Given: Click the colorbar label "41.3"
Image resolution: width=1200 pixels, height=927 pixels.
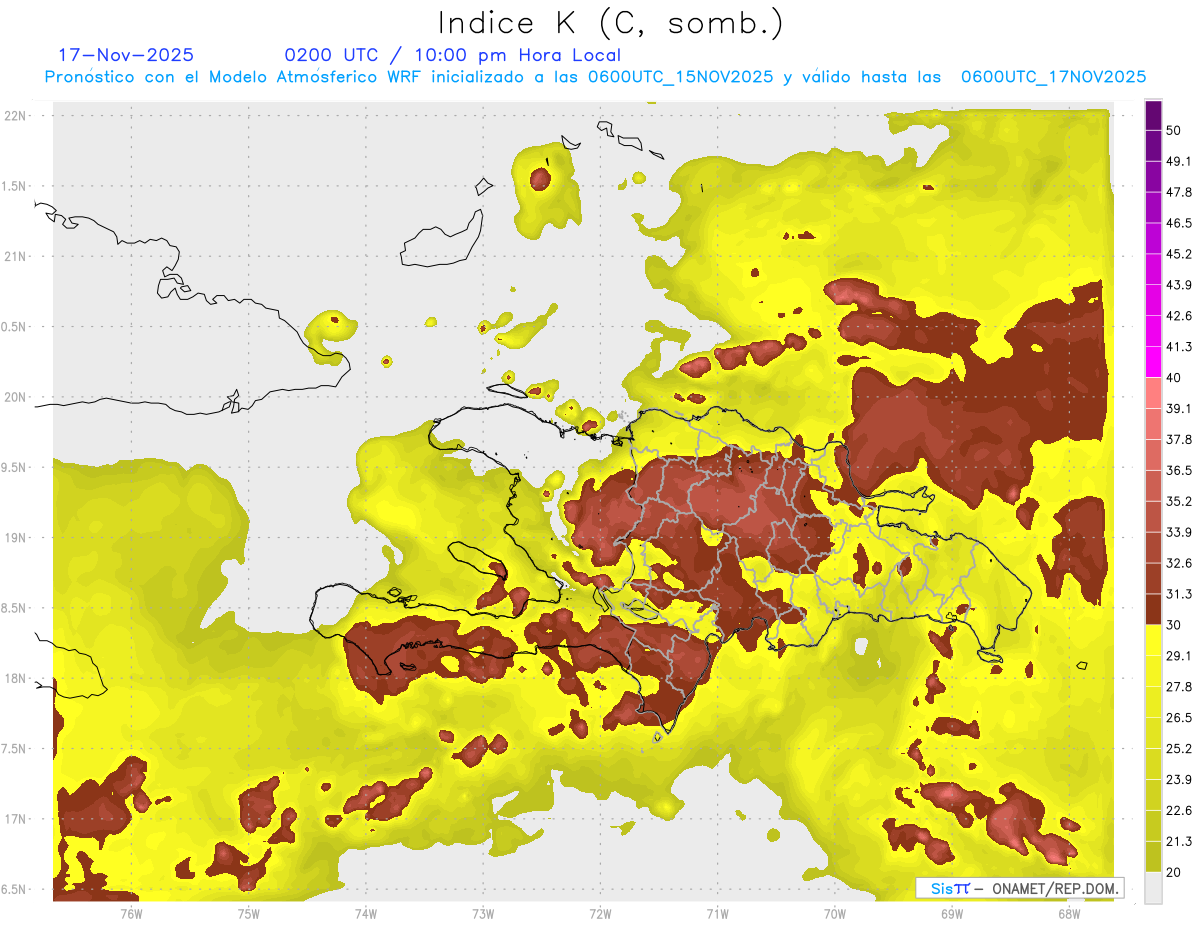Looking at the screenshot, I should click(1178, 347).
